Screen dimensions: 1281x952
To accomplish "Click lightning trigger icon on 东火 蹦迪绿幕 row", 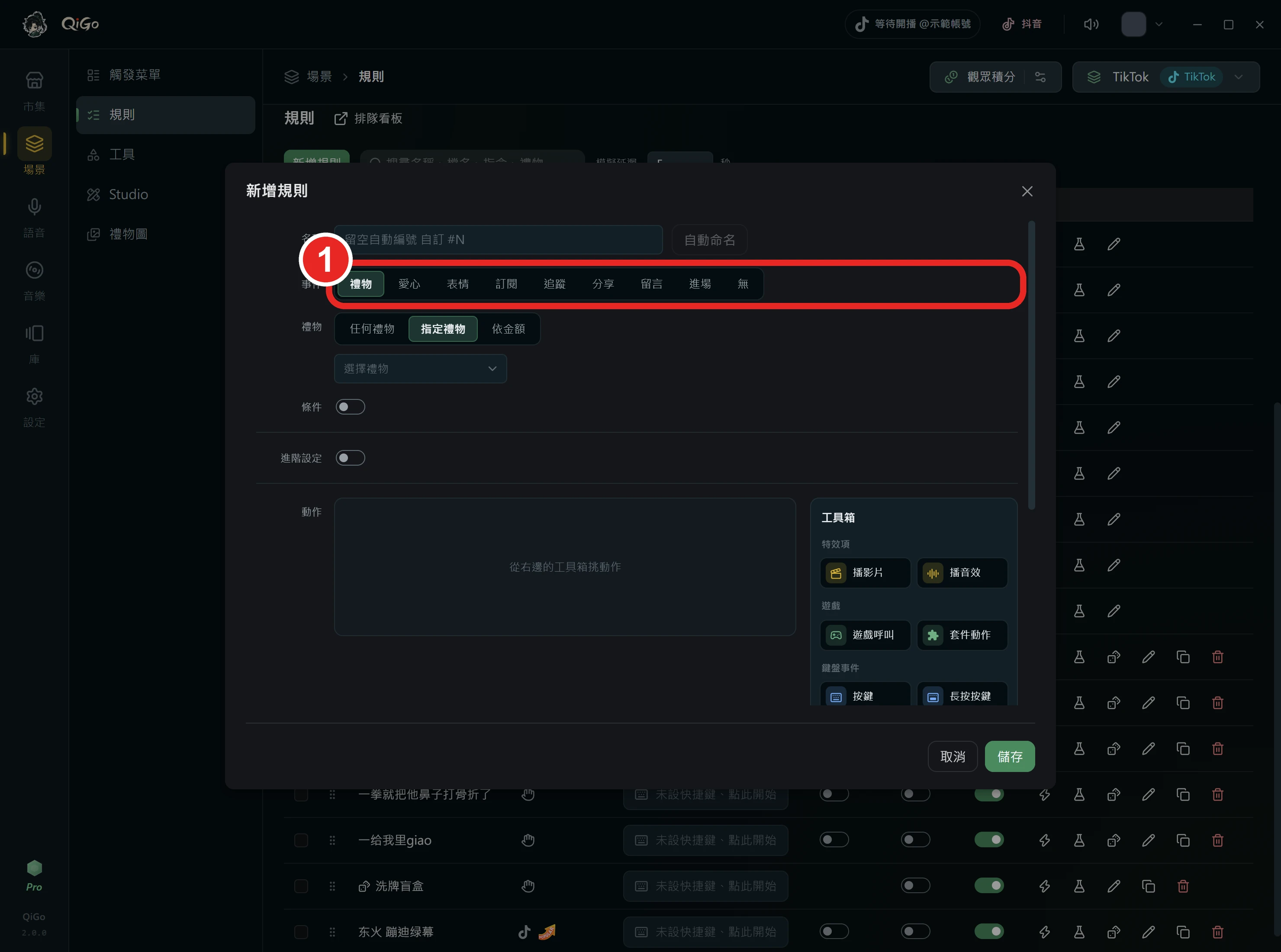I will click(1044, 932).
